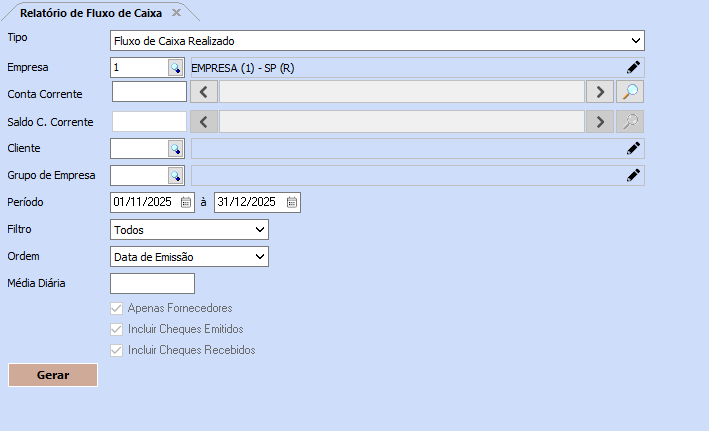Click the Cliente lookup search icon
The image size is (709, 431).
[176, 148]
